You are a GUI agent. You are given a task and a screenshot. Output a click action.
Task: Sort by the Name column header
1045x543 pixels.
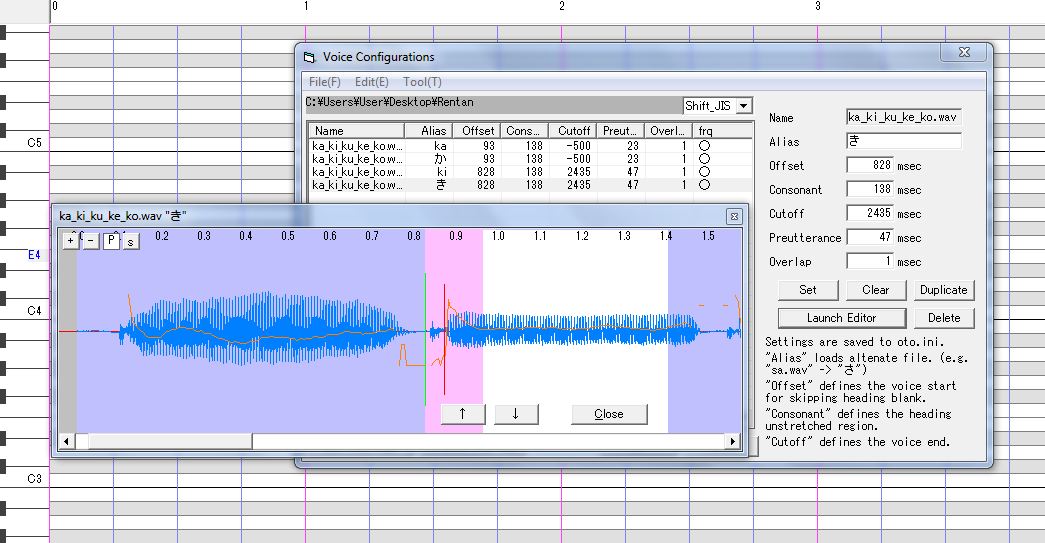tap(357, 131)
